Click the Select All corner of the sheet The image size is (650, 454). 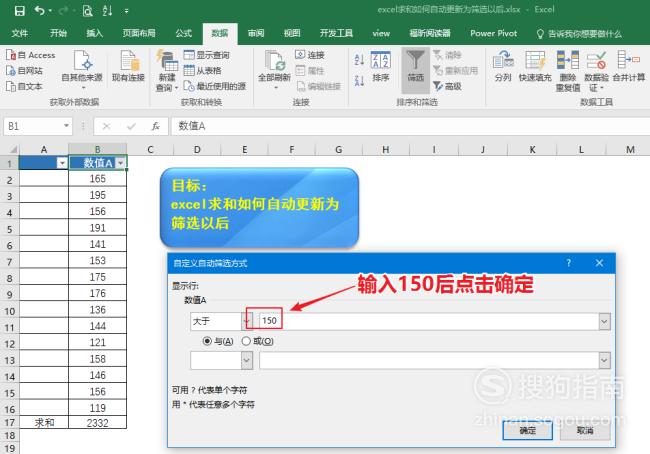[10, 149]
